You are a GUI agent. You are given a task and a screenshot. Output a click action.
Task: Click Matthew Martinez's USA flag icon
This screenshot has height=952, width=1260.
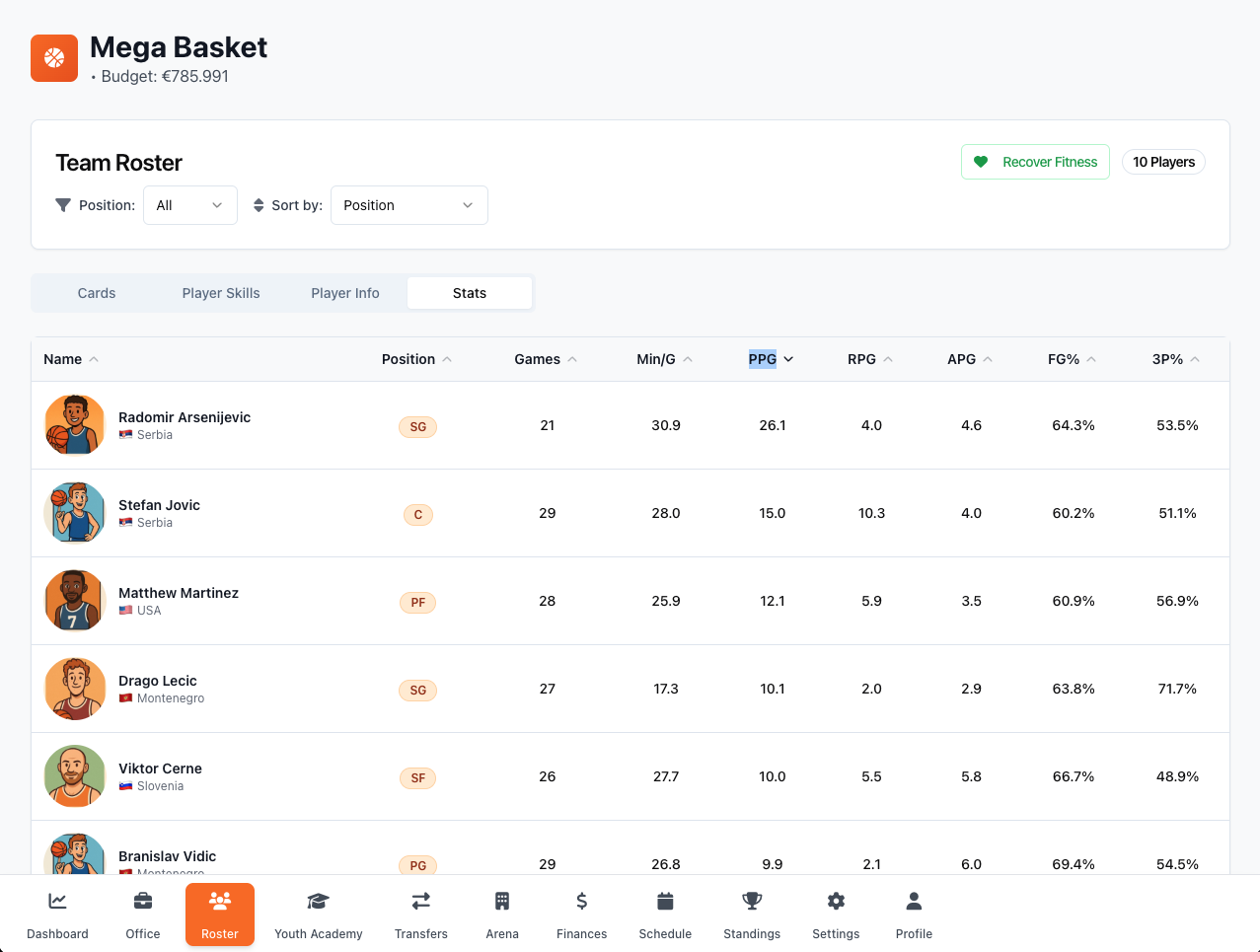coord(126,611)
